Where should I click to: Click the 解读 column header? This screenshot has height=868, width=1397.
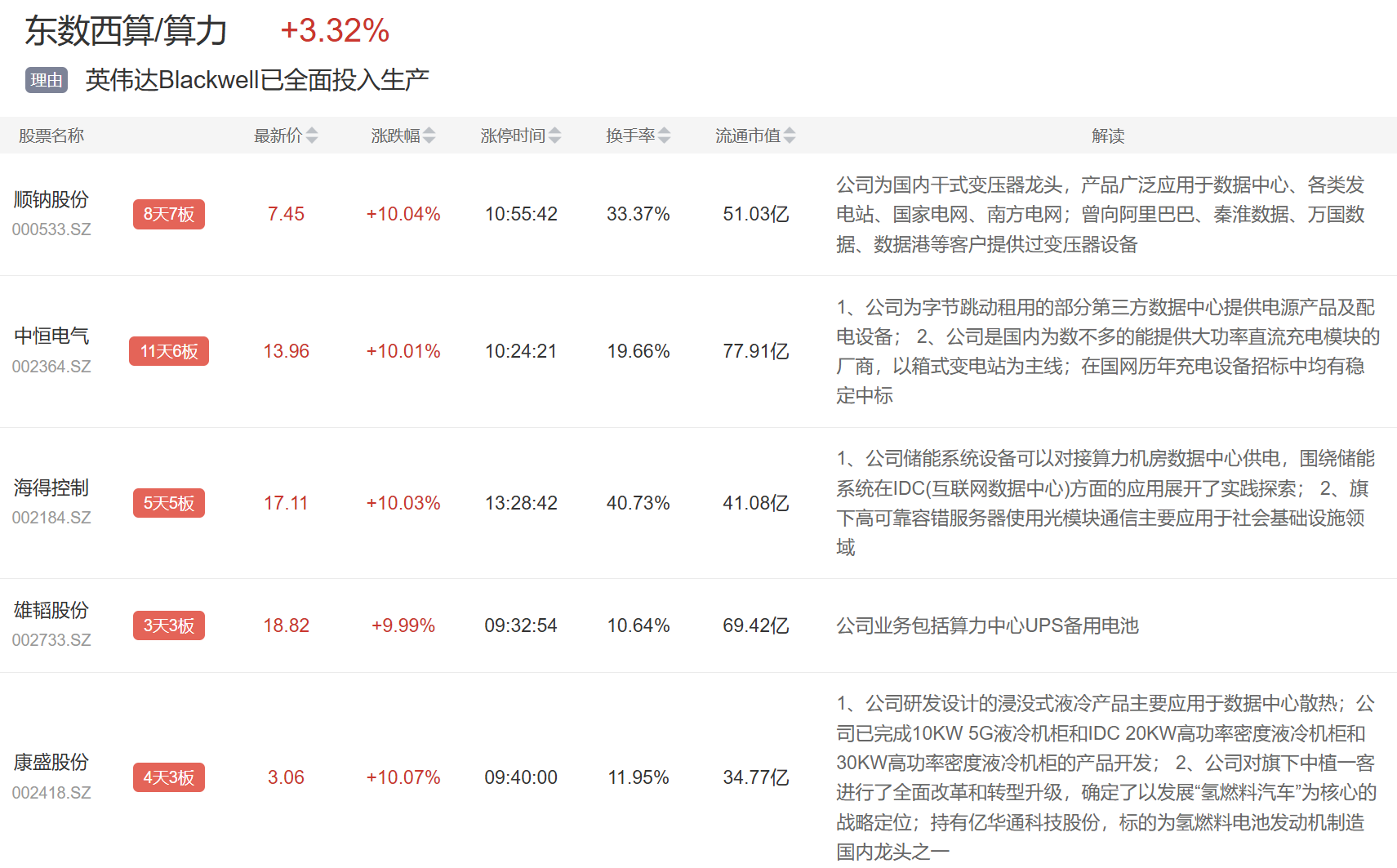pyautogui.click(x=1108, y=136)
